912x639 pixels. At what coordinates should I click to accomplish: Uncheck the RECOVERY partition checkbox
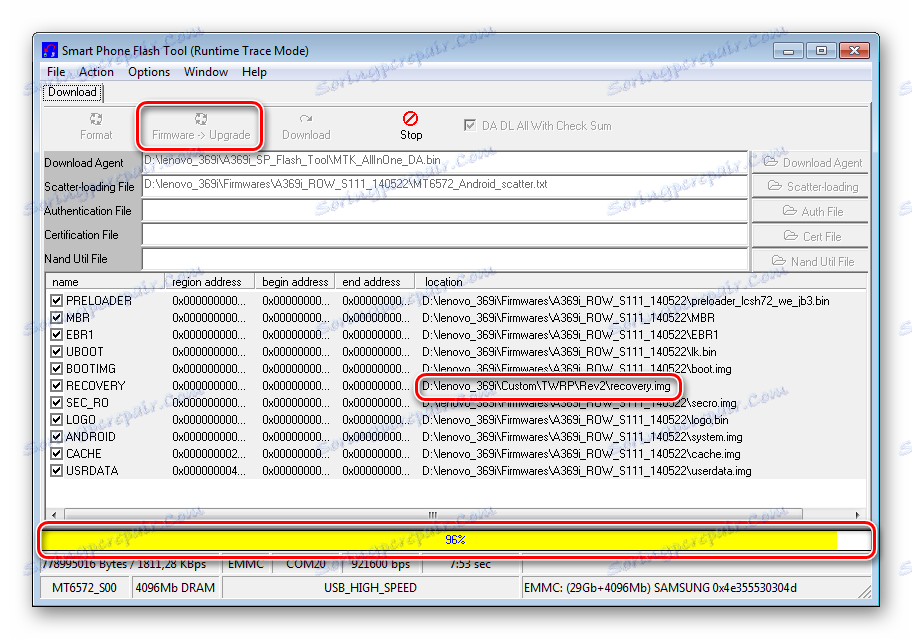[x=56, y=385]
